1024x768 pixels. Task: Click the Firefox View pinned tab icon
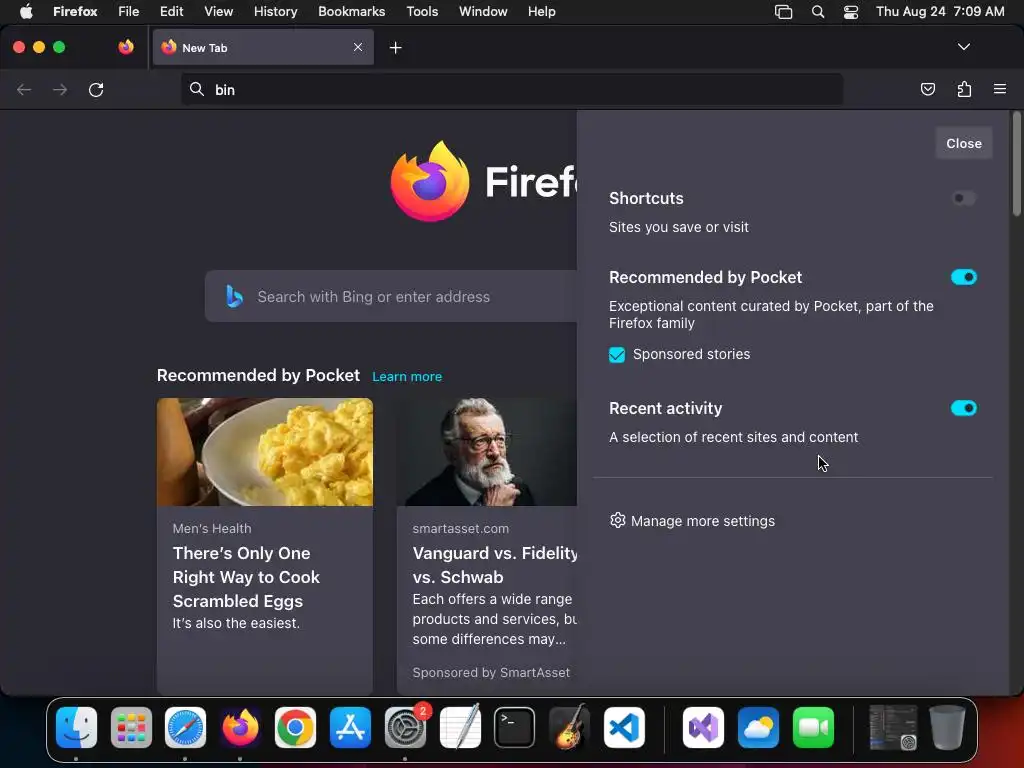pyautogui.click(x=126, y=47)
